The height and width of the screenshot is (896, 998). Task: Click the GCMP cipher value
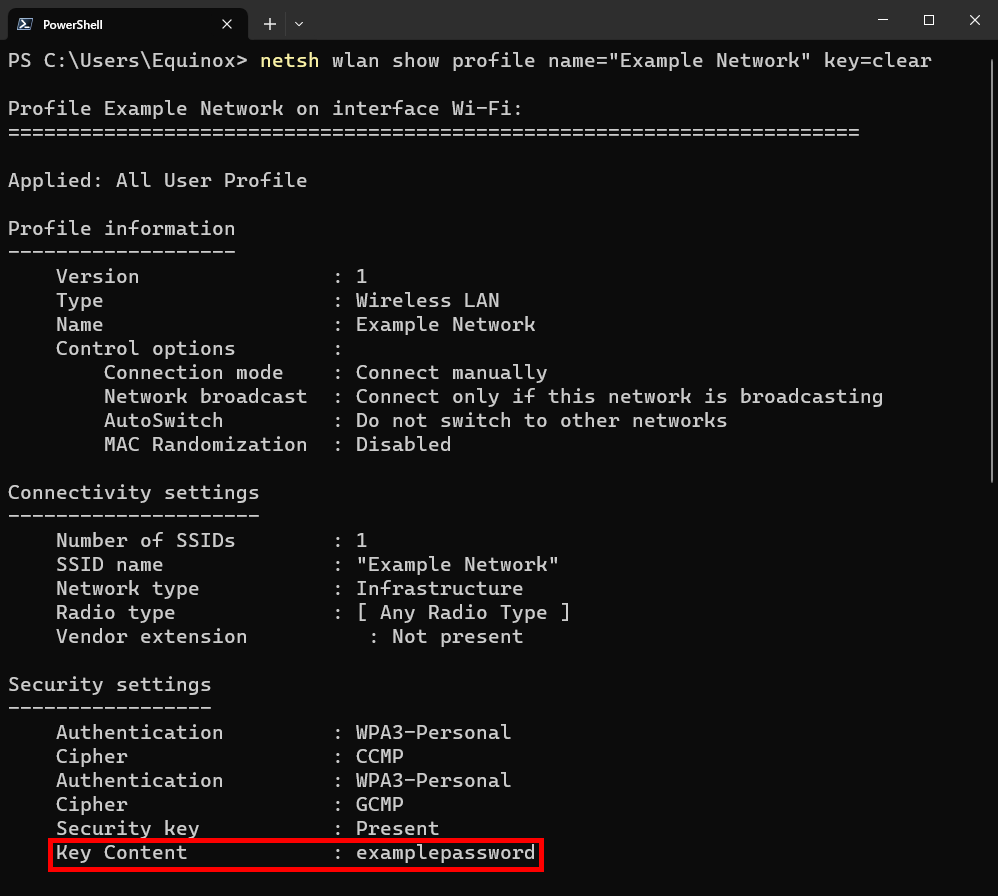pos(380,805)
